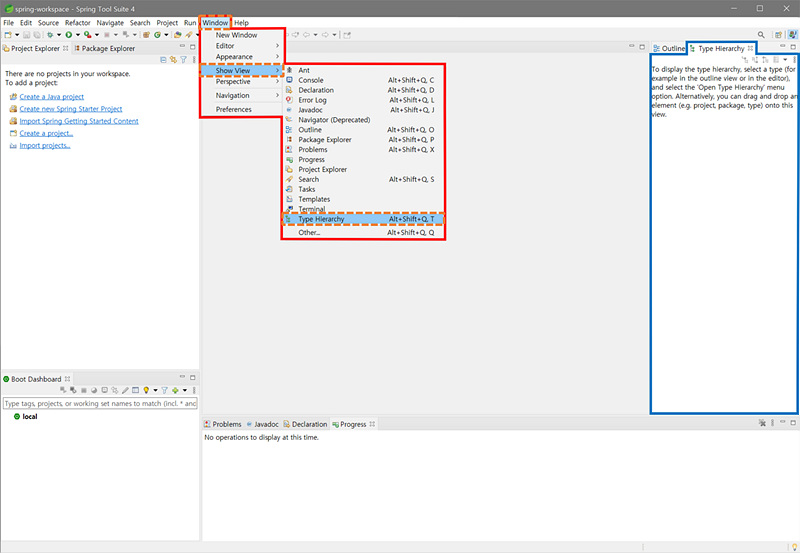
Task: Expand the Editor submenu arrow
Action: (278, 46)
